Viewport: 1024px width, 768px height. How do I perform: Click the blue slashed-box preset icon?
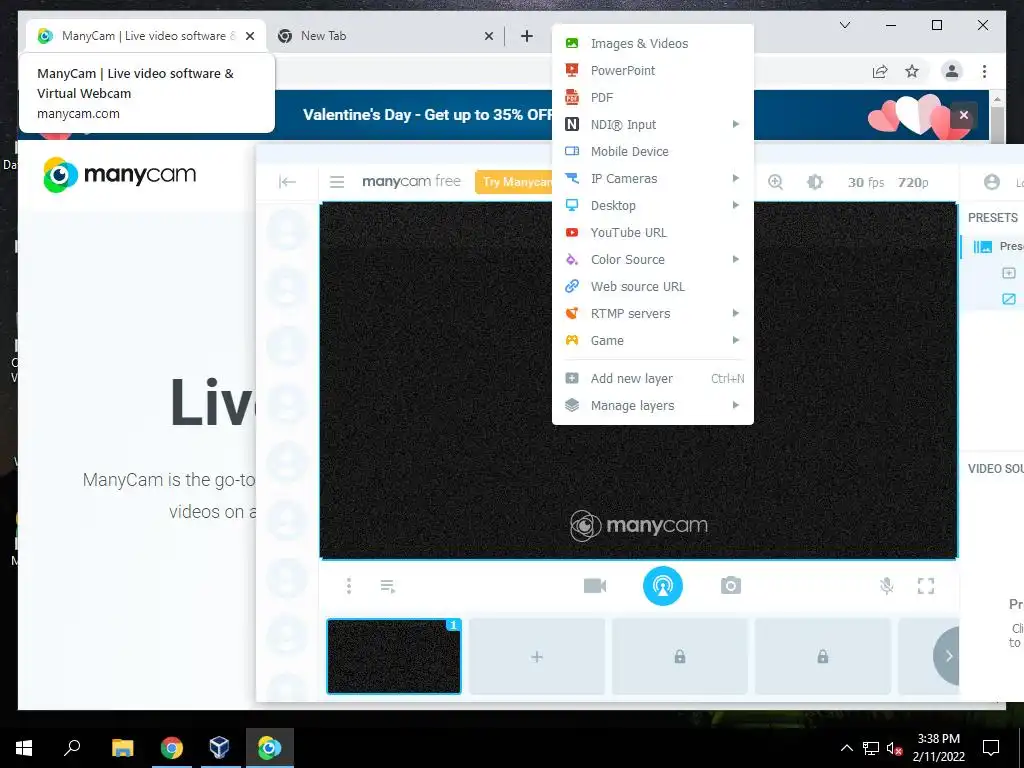(1009, 299)
